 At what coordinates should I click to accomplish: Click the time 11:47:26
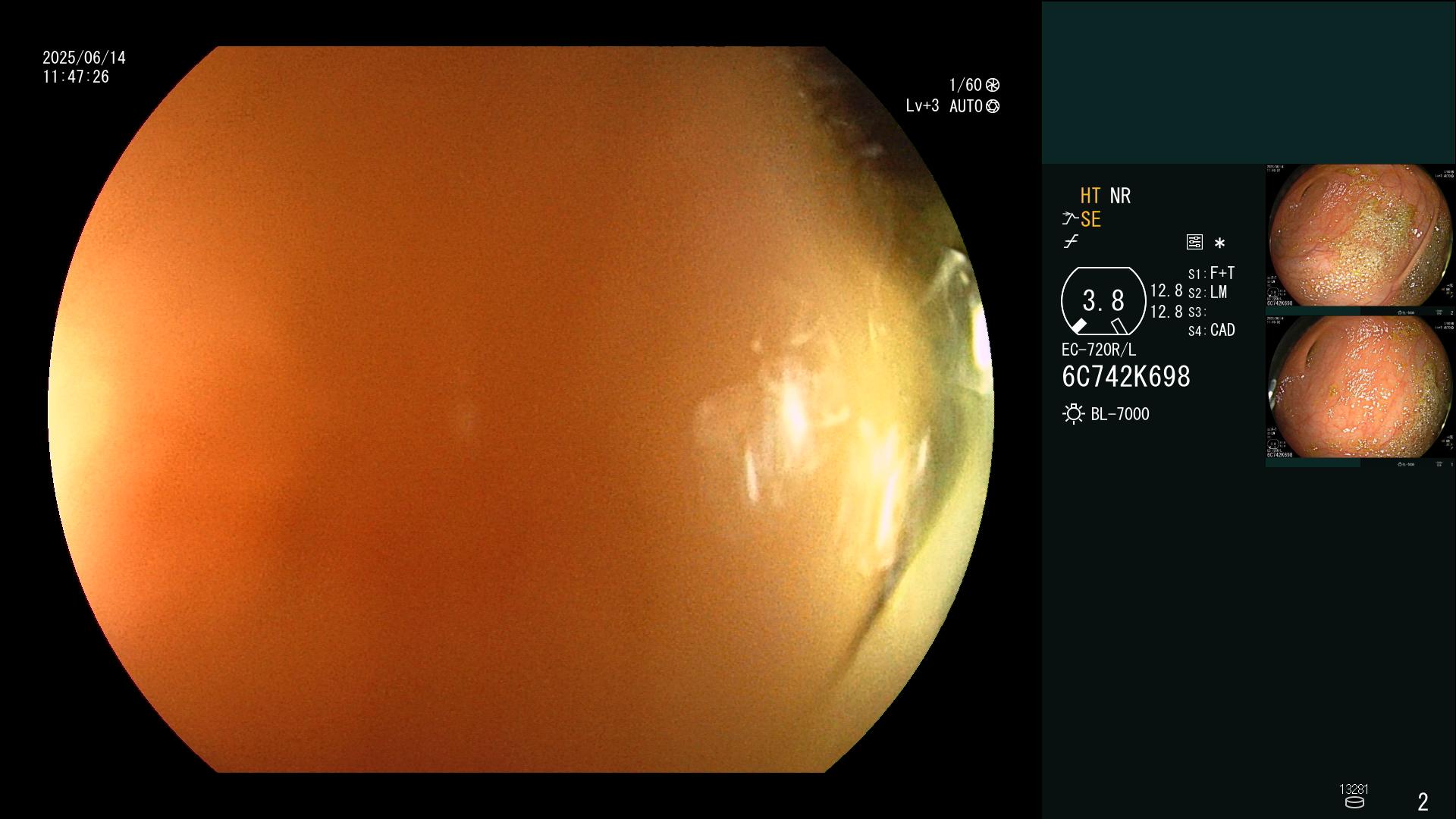pos(76,77)
